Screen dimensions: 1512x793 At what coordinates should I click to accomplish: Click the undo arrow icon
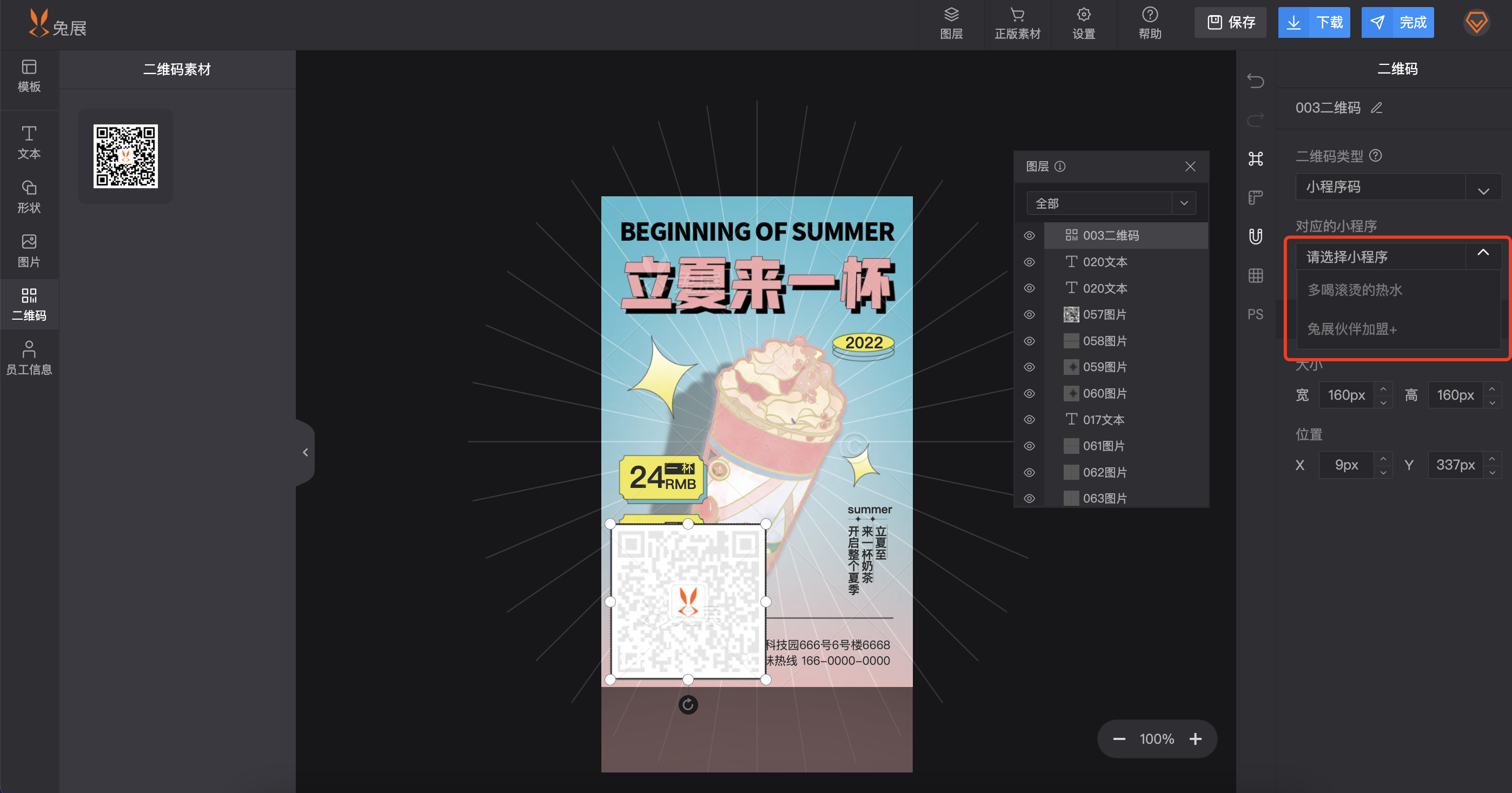(x=1256, y=81)
